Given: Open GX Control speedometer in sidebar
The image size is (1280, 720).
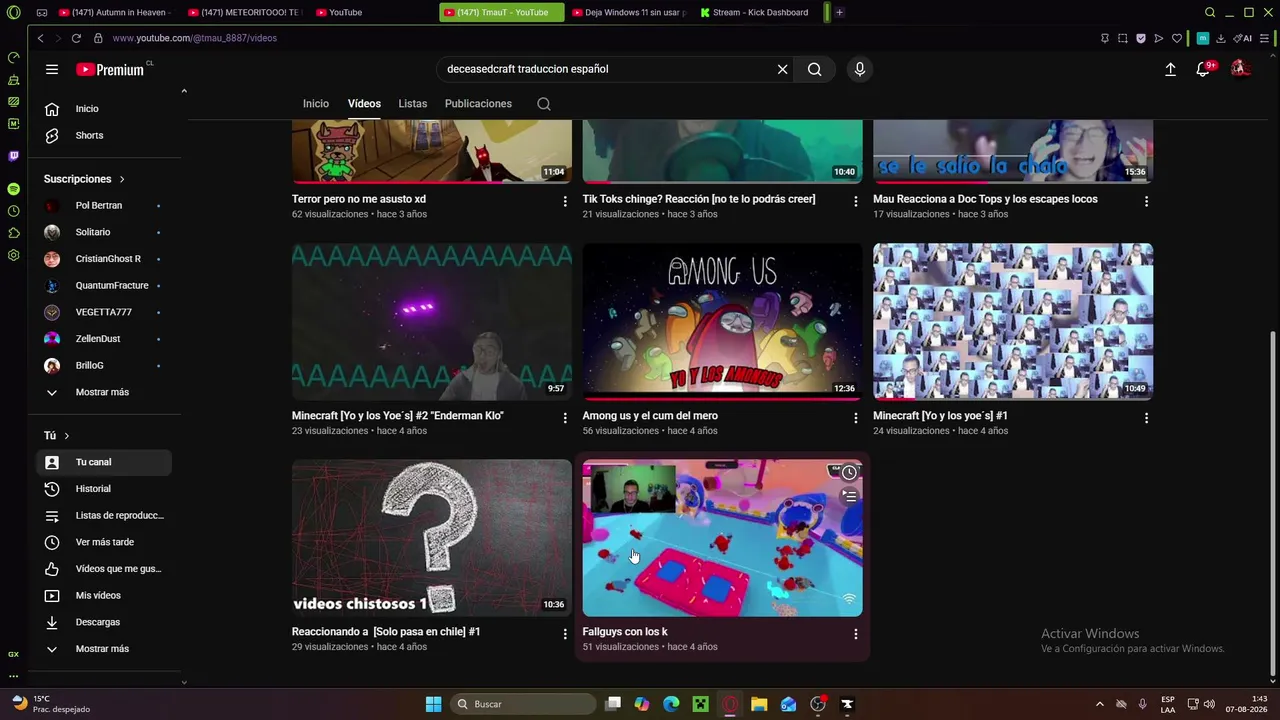Looking at the screenshot, I should pos(13,57).
